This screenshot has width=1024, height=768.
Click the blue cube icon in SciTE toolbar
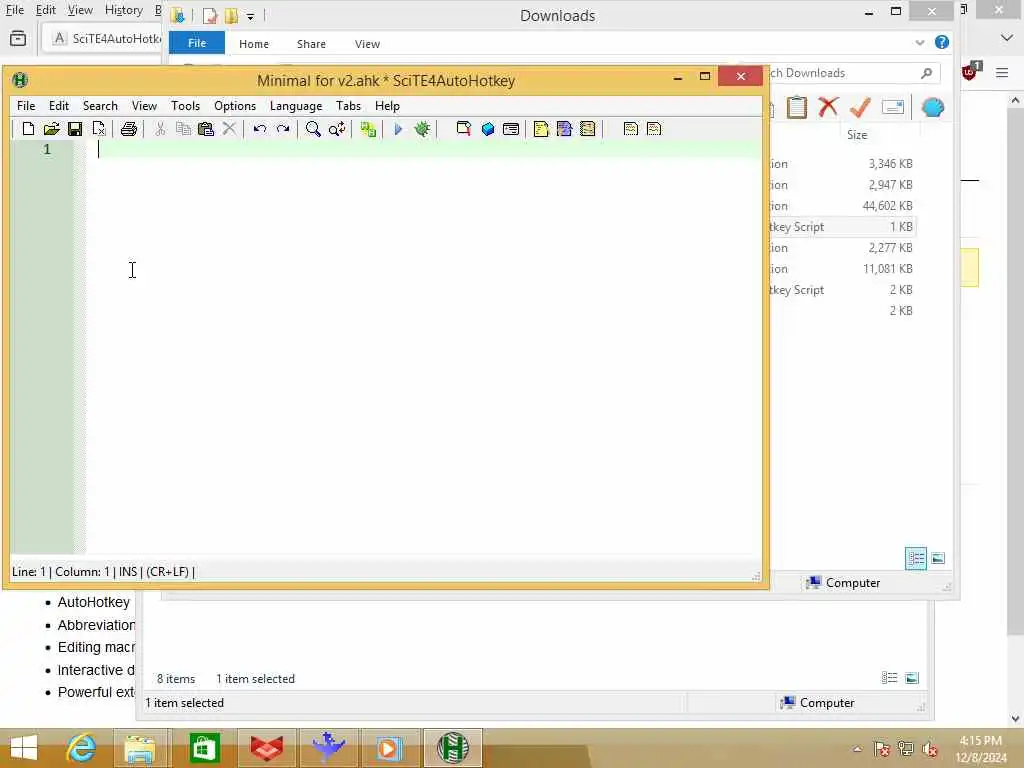click(x=488, y=129)
